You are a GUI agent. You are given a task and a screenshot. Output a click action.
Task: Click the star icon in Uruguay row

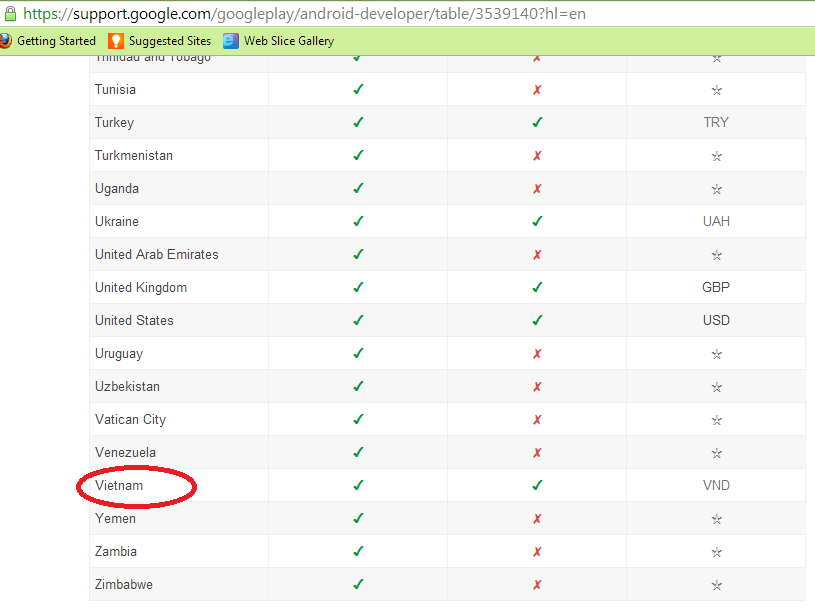[716, 354]
